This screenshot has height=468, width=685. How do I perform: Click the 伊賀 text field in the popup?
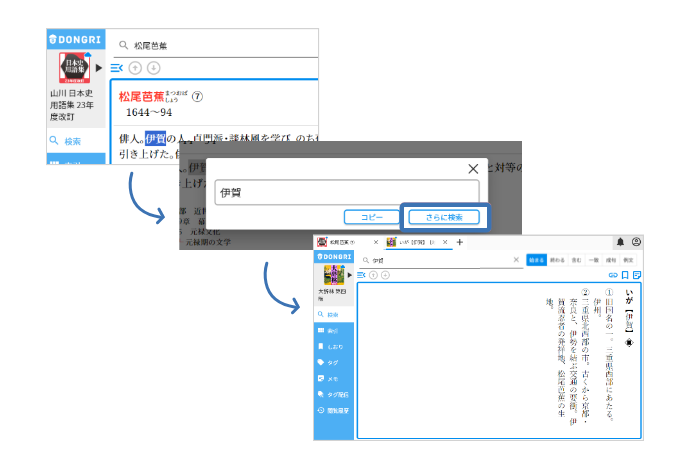(347, 192)
